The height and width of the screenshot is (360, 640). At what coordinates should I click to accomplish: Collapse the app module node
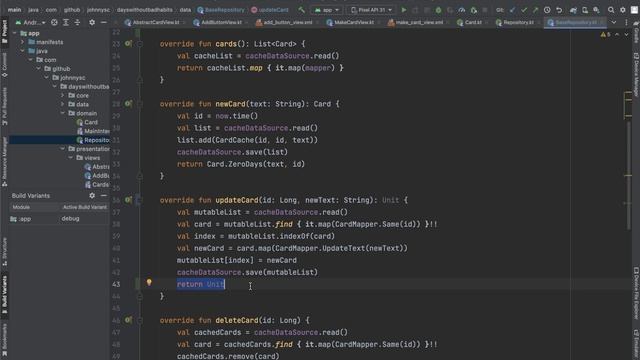pyautogui.click(x=15, y=33)
